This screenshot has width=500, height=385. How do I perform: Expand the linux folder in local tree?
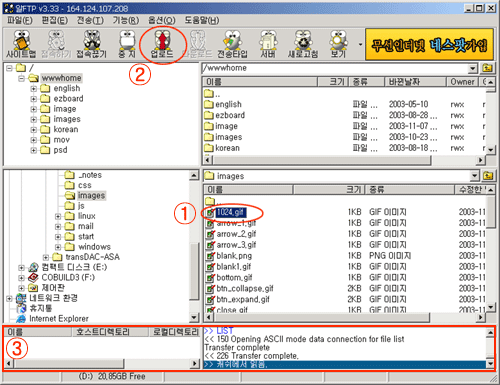[58, 216]
